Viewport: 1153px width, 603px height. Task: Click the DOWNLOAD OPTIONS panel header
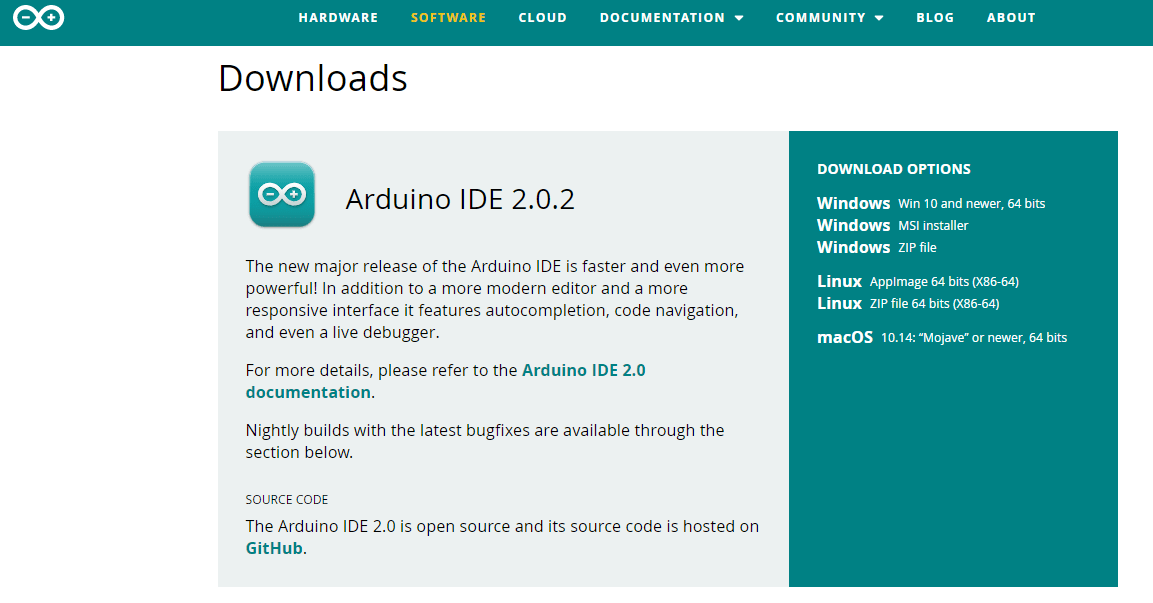pyautogui.click(x=894, y=169)
